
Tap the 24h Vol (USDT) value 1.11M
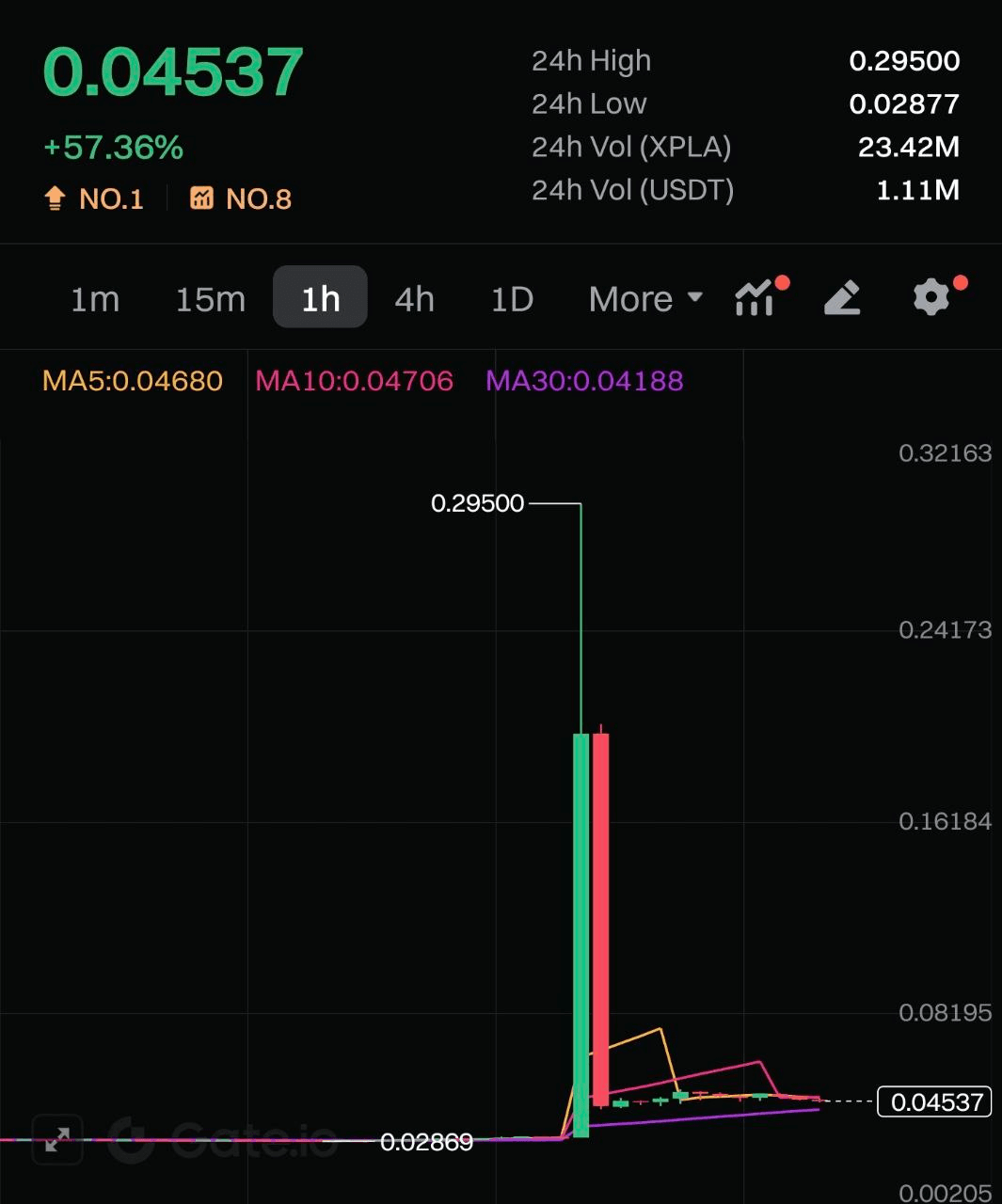tap(917, 191)
